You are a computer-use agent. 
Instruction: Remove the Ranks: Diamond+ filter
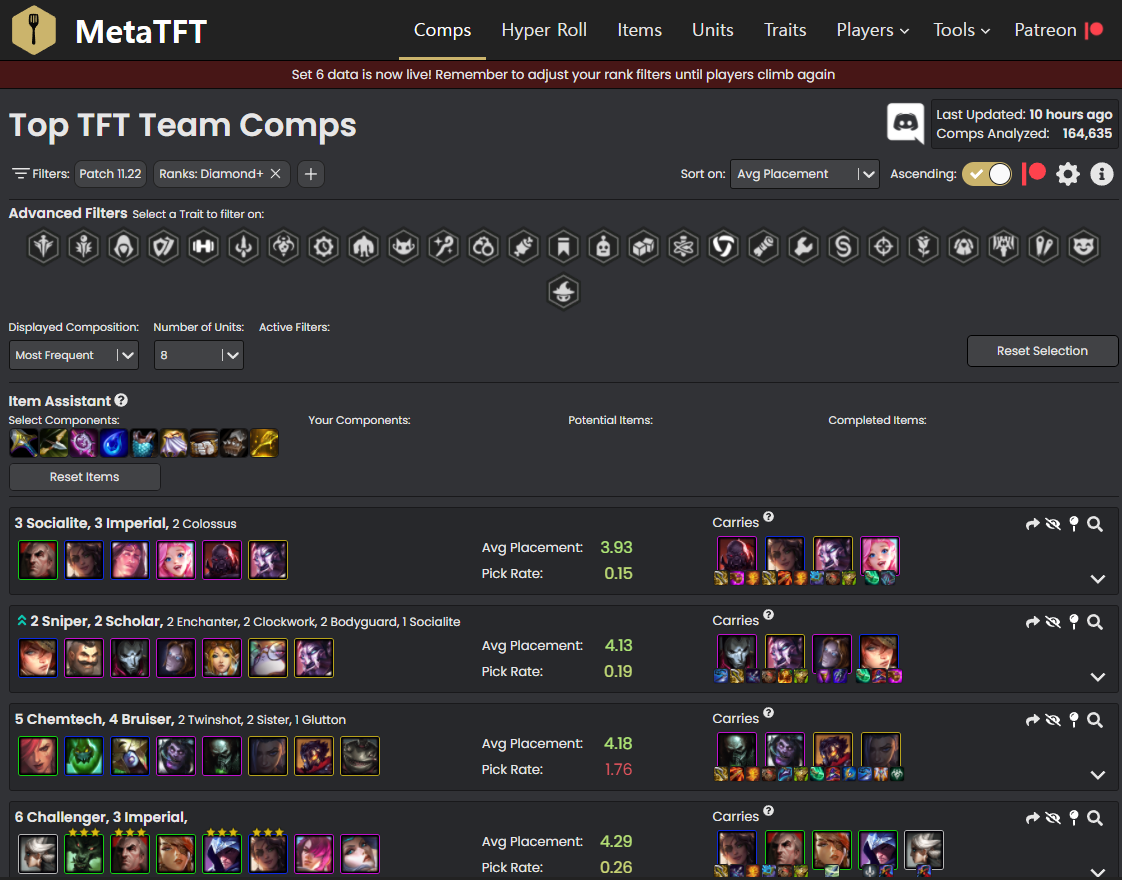(x=275, y=174)
